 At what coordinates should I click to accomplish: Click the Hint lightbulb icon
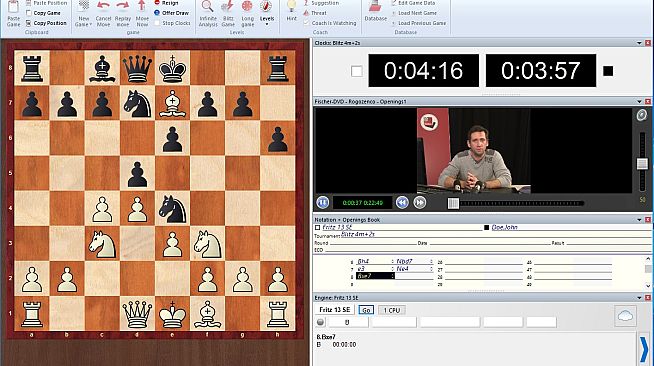coord(292,6)
